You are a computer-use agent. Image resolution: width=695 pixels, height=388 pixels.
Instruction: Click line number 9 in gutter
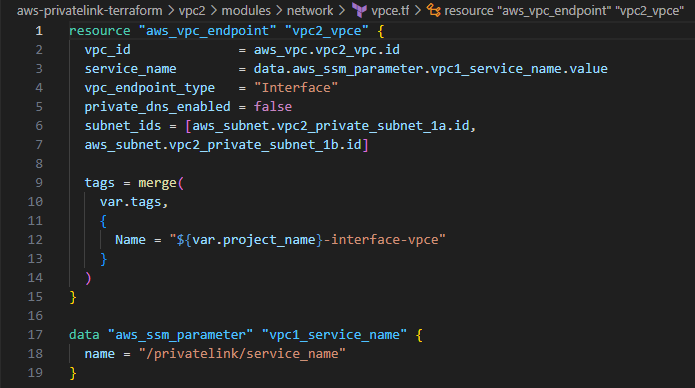39,183
